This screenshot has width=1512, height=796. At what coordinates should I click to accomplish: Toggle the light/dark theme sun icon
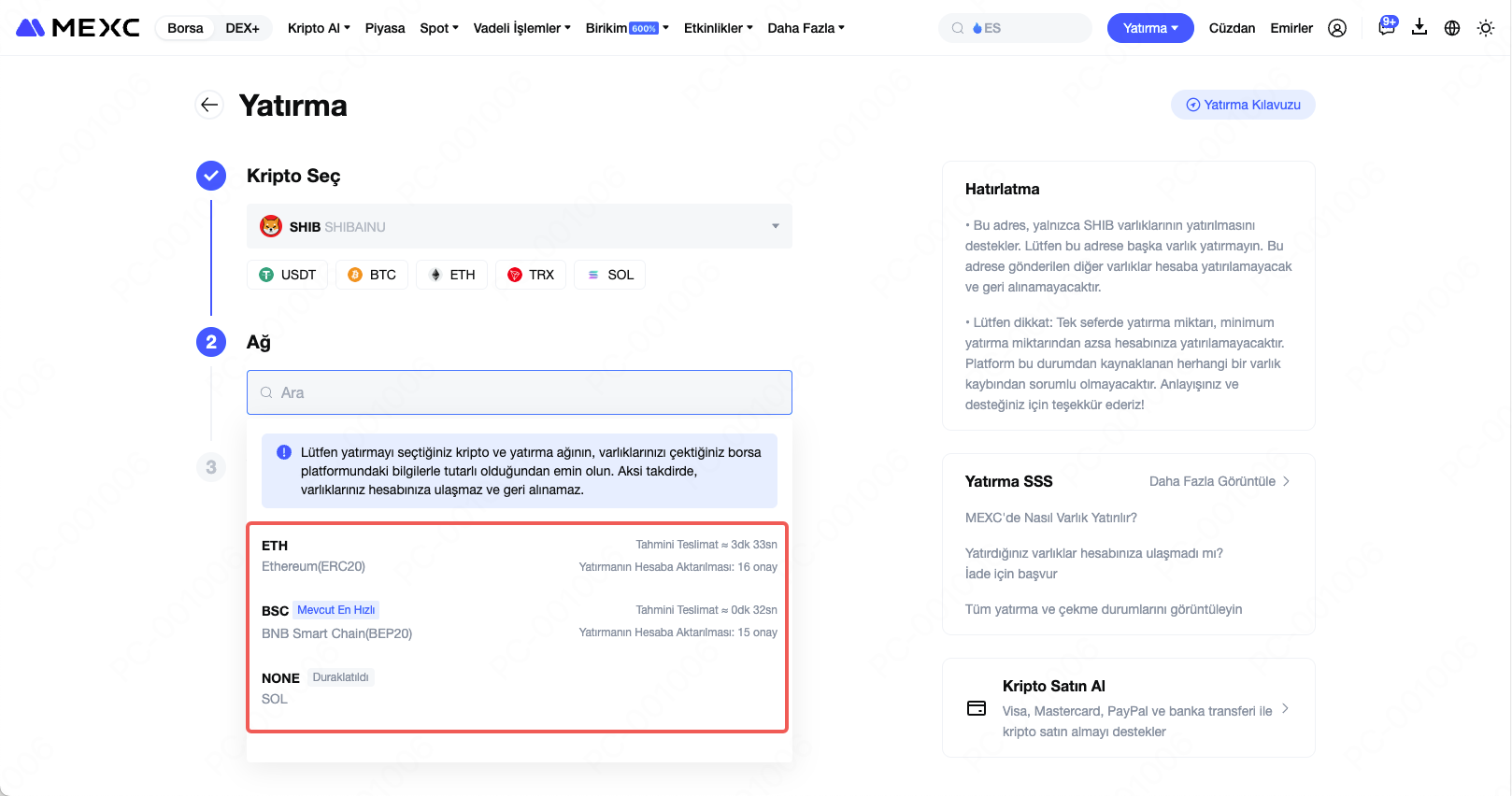click(x=1486, y=28)
